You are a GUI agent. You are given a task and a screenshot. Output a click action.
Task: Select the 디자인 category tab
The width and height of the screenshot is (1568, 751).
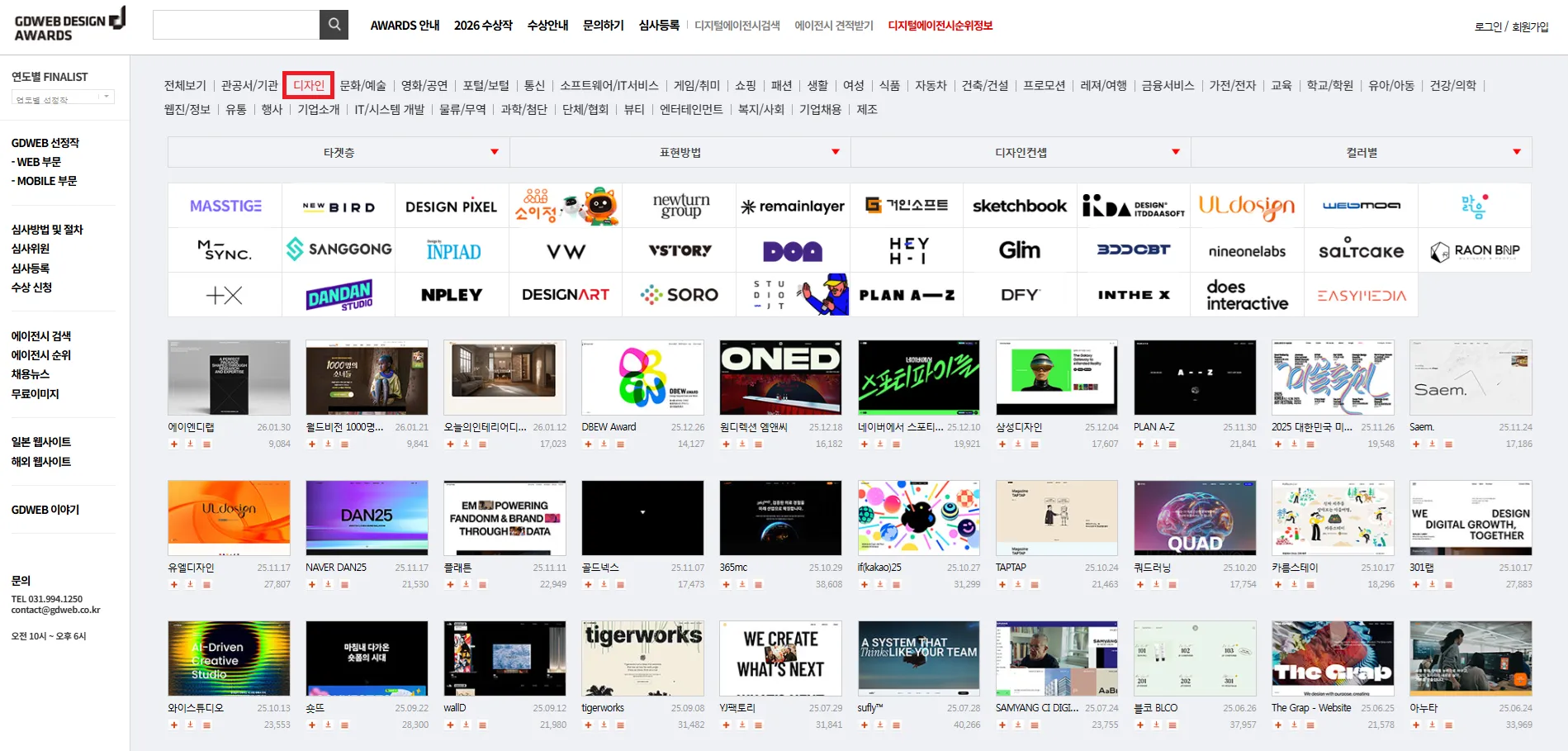point(309,85)
